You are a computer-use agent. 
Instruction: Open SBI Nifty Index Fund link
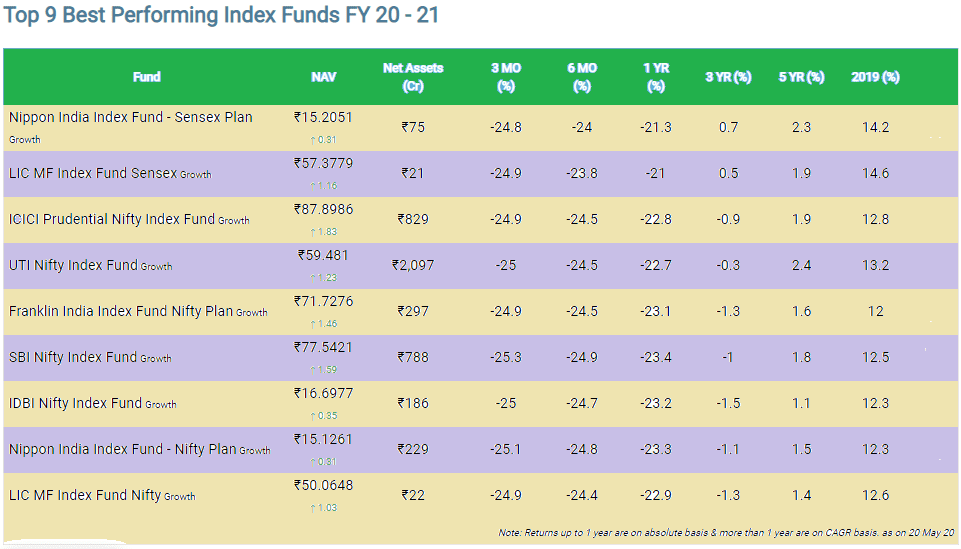(x=73, y=357)
